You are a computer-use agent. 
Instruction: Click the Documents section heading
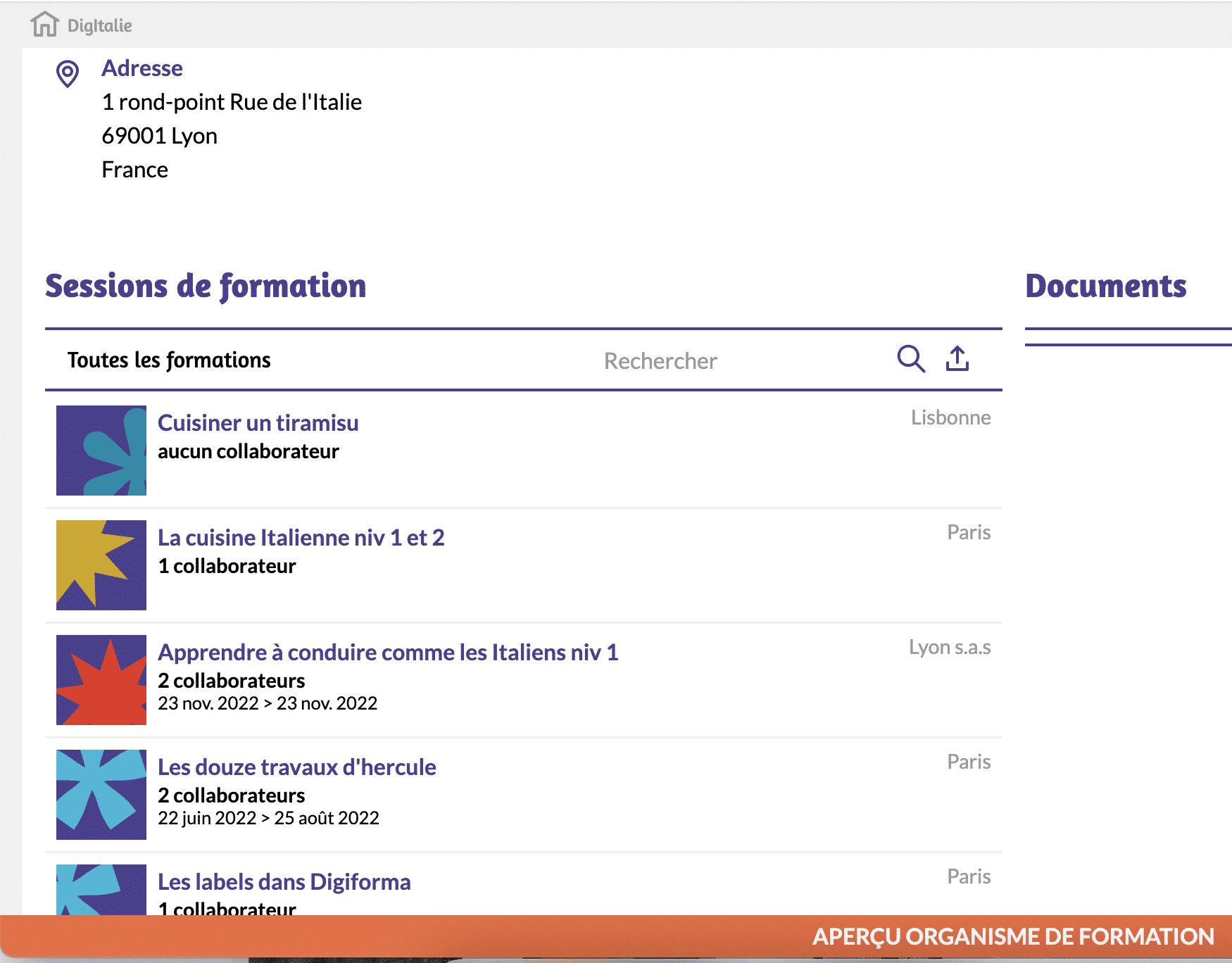coord(1105,287)
